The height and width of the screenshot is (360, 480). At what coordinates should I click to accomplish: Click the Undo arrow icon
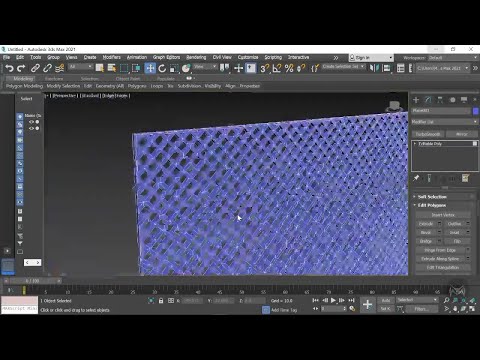click(x=9, y=68)
